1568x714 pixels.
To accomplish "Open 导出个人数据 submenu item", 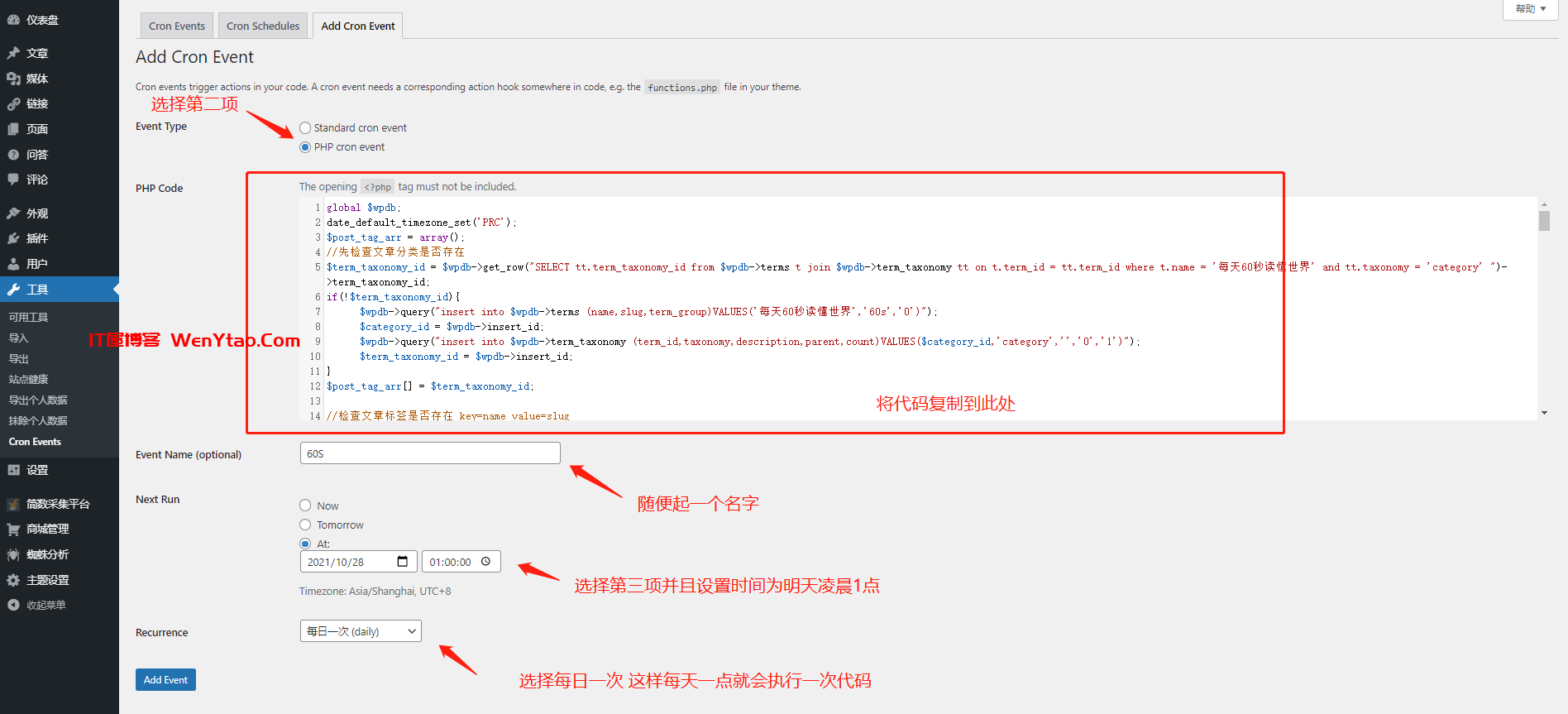I will [38, 400].
